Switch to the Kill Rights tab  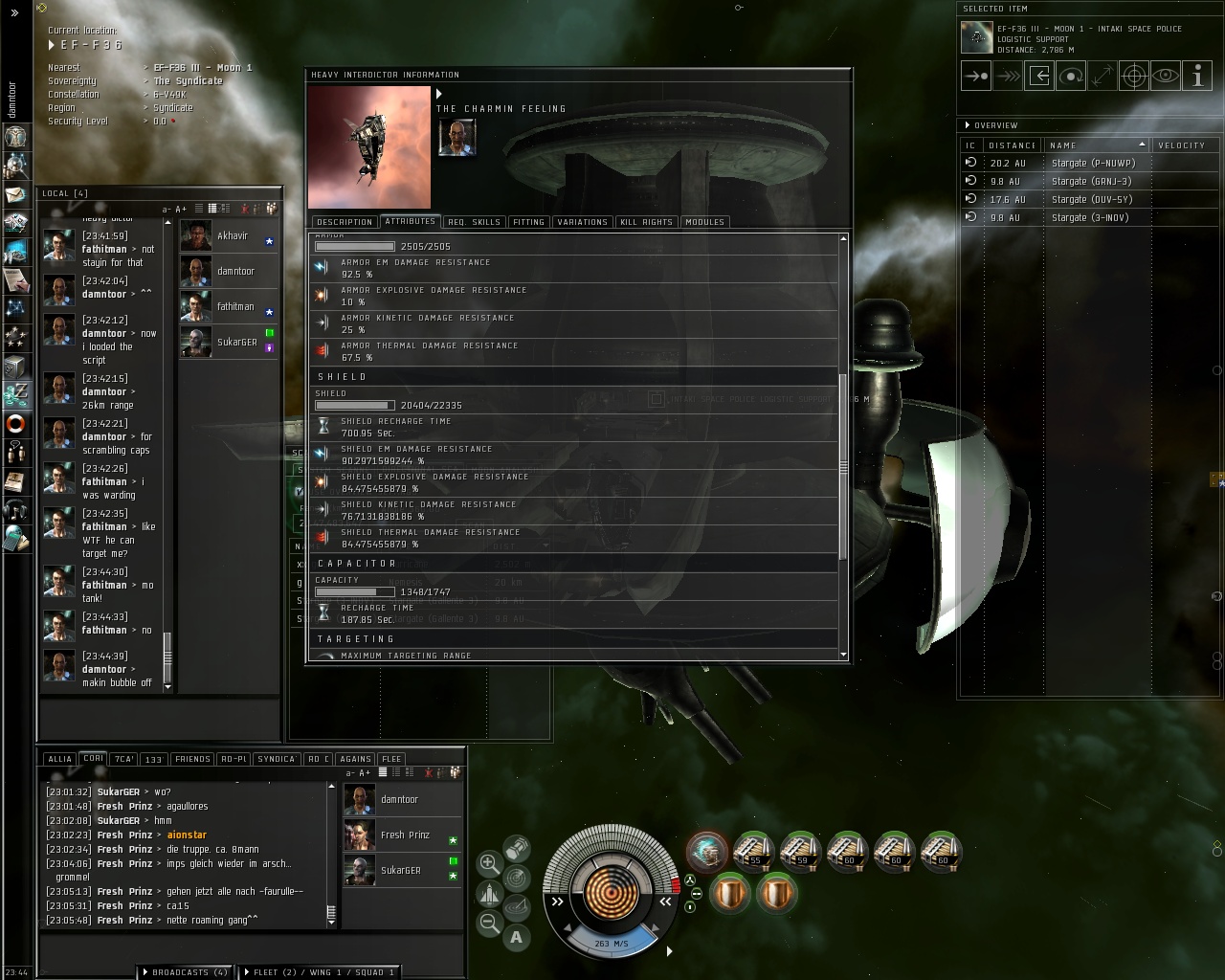pyautogui.click(x=646, y=222)
